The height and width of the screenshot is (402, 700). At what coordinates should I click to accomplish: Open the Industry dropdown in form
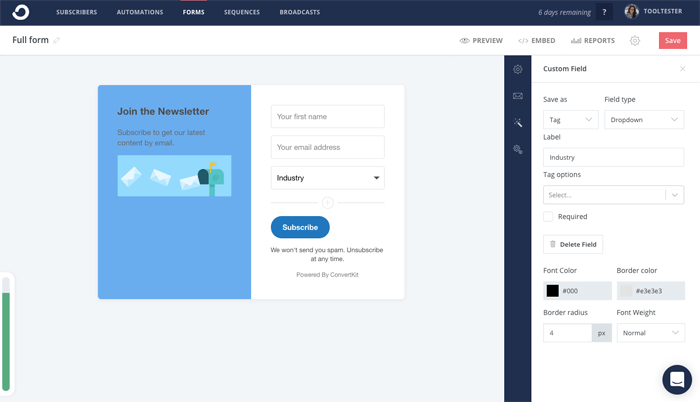tap(327, 178)
